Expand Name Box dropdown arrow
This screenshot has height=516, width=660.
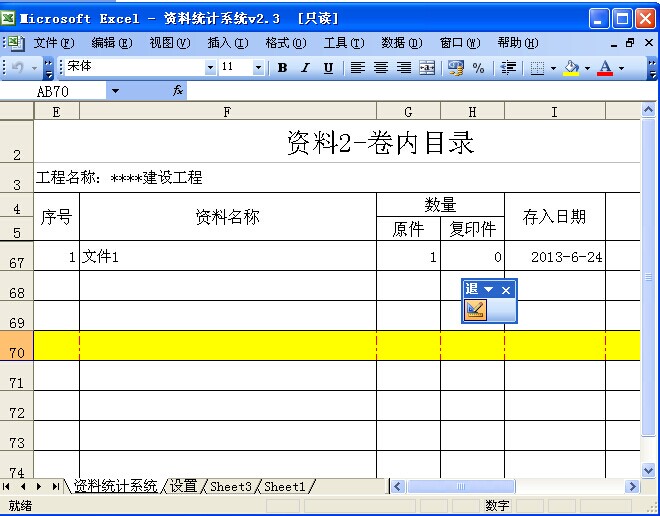point(115,90)
